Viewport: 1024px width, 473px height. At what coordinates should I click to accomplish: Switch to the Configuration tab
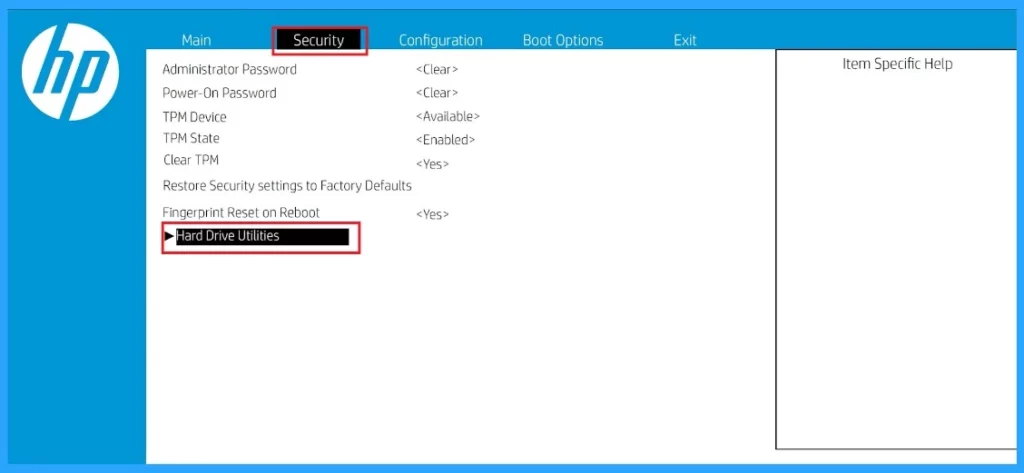click(x=440, y=41)
